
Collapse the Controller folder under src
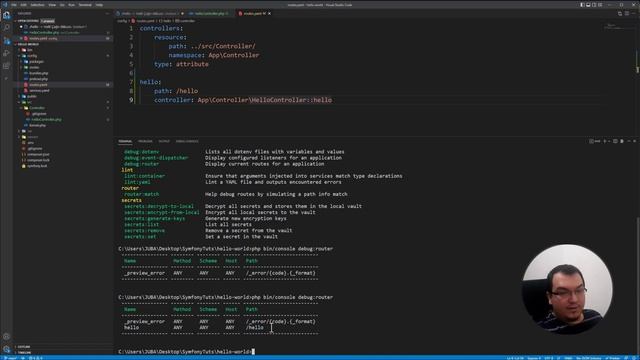coord(37,108)
